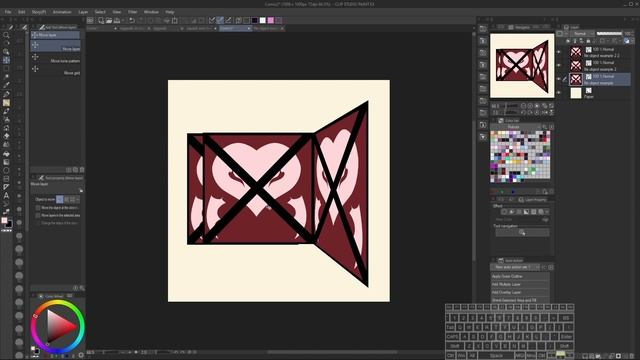Open the Layer menu
Image resolution: width=640 pixels, height=360 pixels.
click(x=83, y=12)
